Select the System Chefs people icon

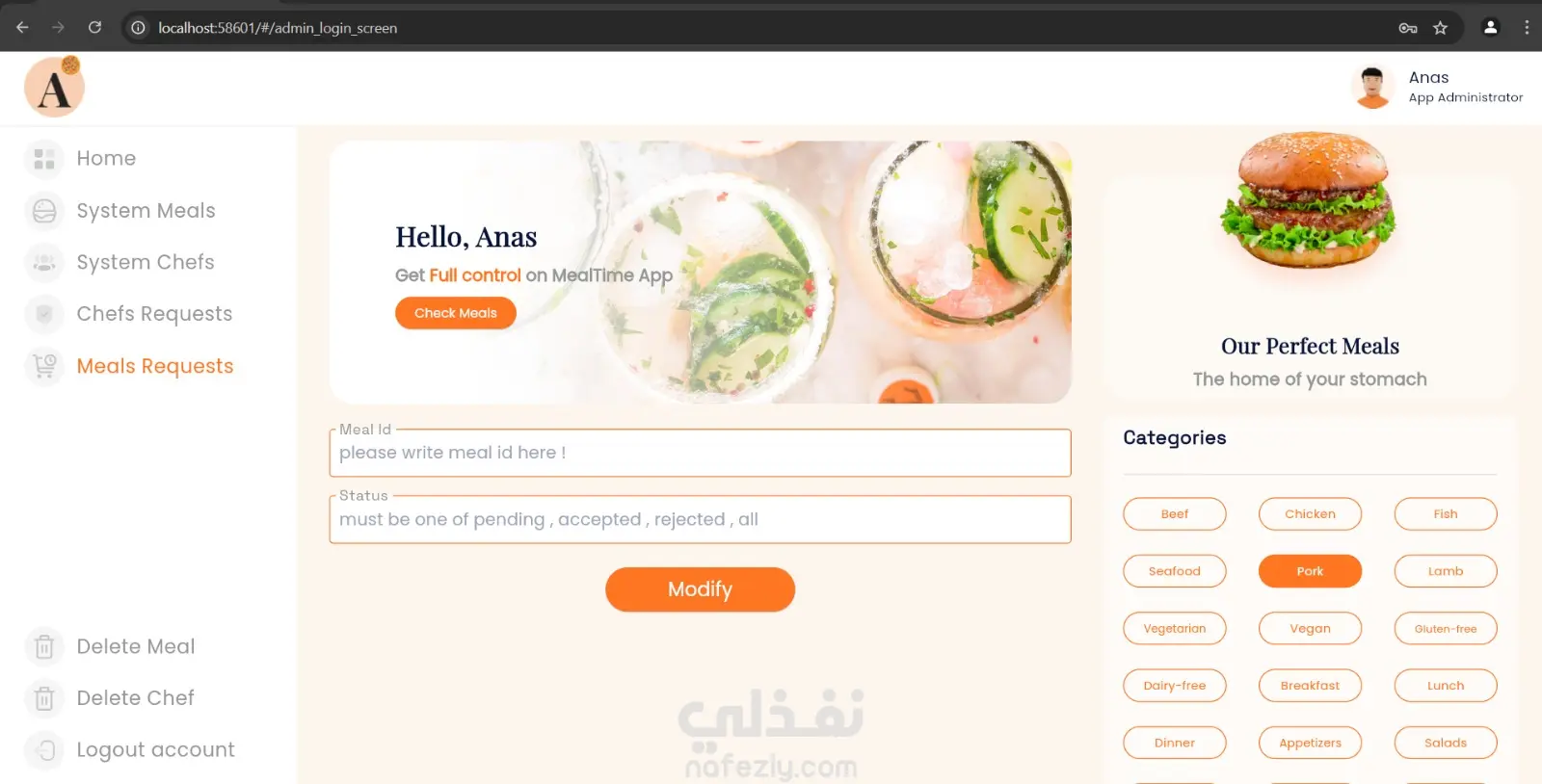(x=44, y=262)
